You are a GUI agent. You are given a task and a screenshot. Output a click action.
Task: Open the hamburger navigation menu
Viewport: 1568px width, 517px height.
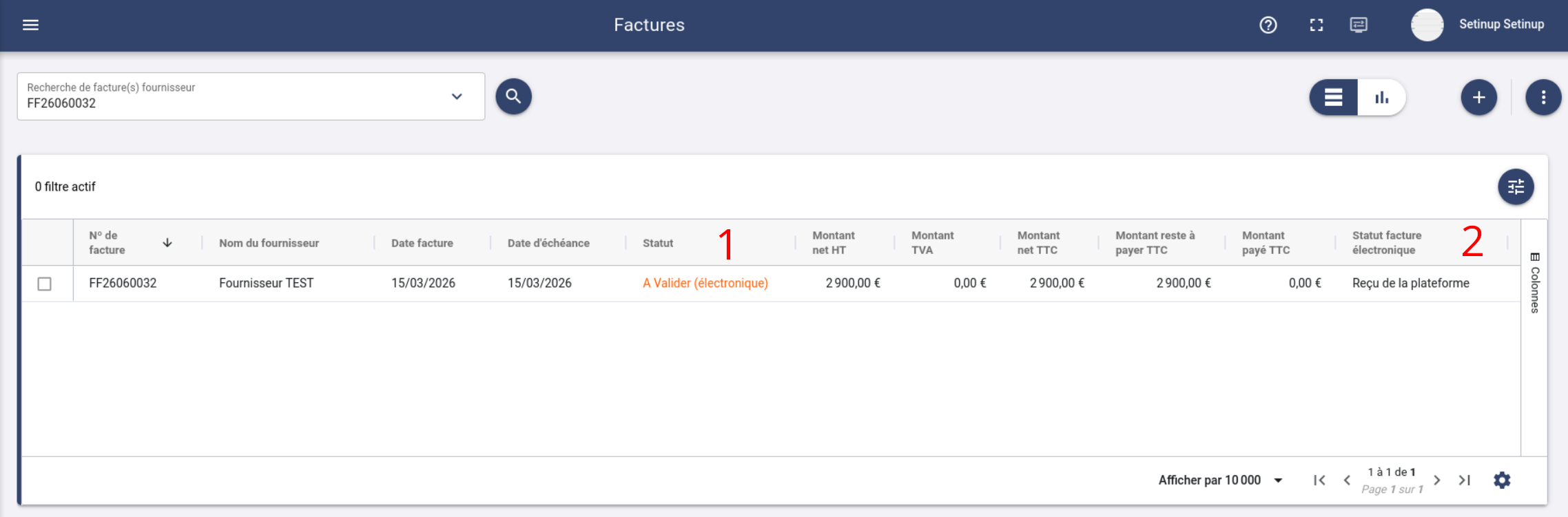tap(30, 25)
